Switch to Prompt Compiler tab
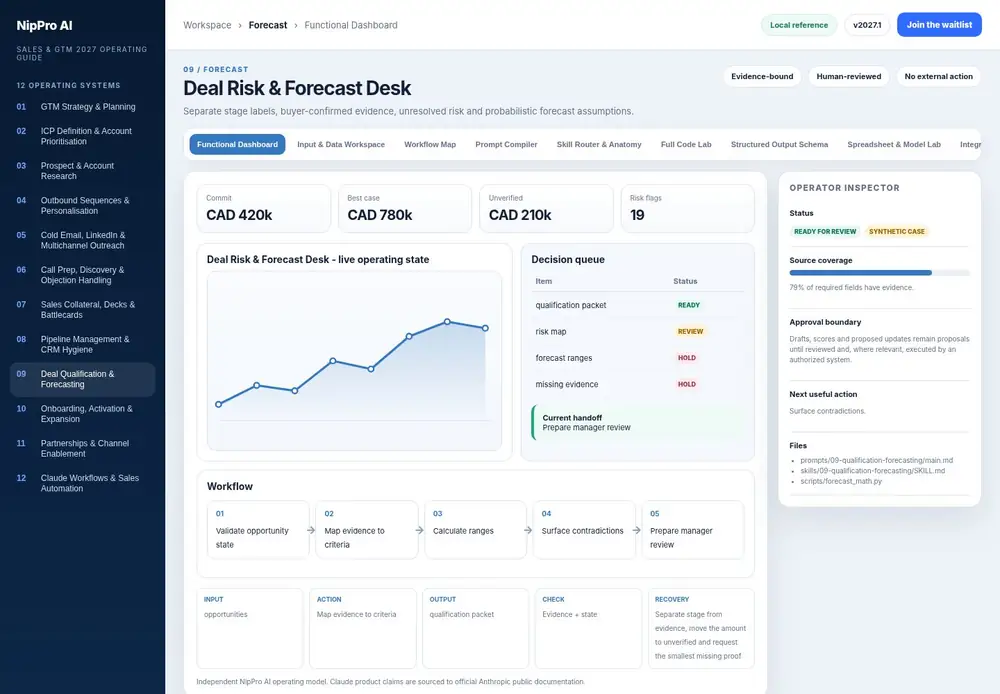The width and height of the screenshot is (1000, 694). (x=506, y=144)
